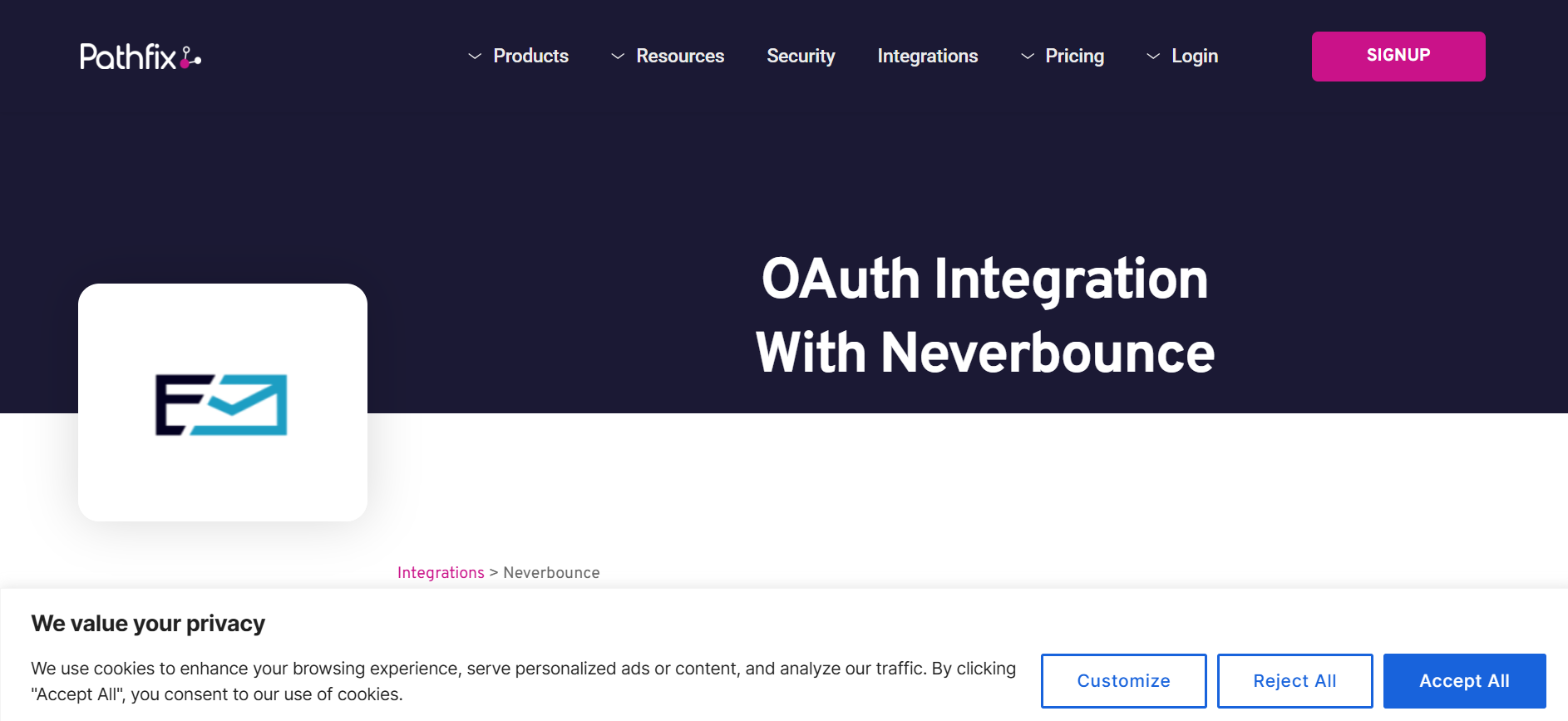The image size is (1568, 721).
Task: Customize cookie preferences
Action: click(1123, 681)
